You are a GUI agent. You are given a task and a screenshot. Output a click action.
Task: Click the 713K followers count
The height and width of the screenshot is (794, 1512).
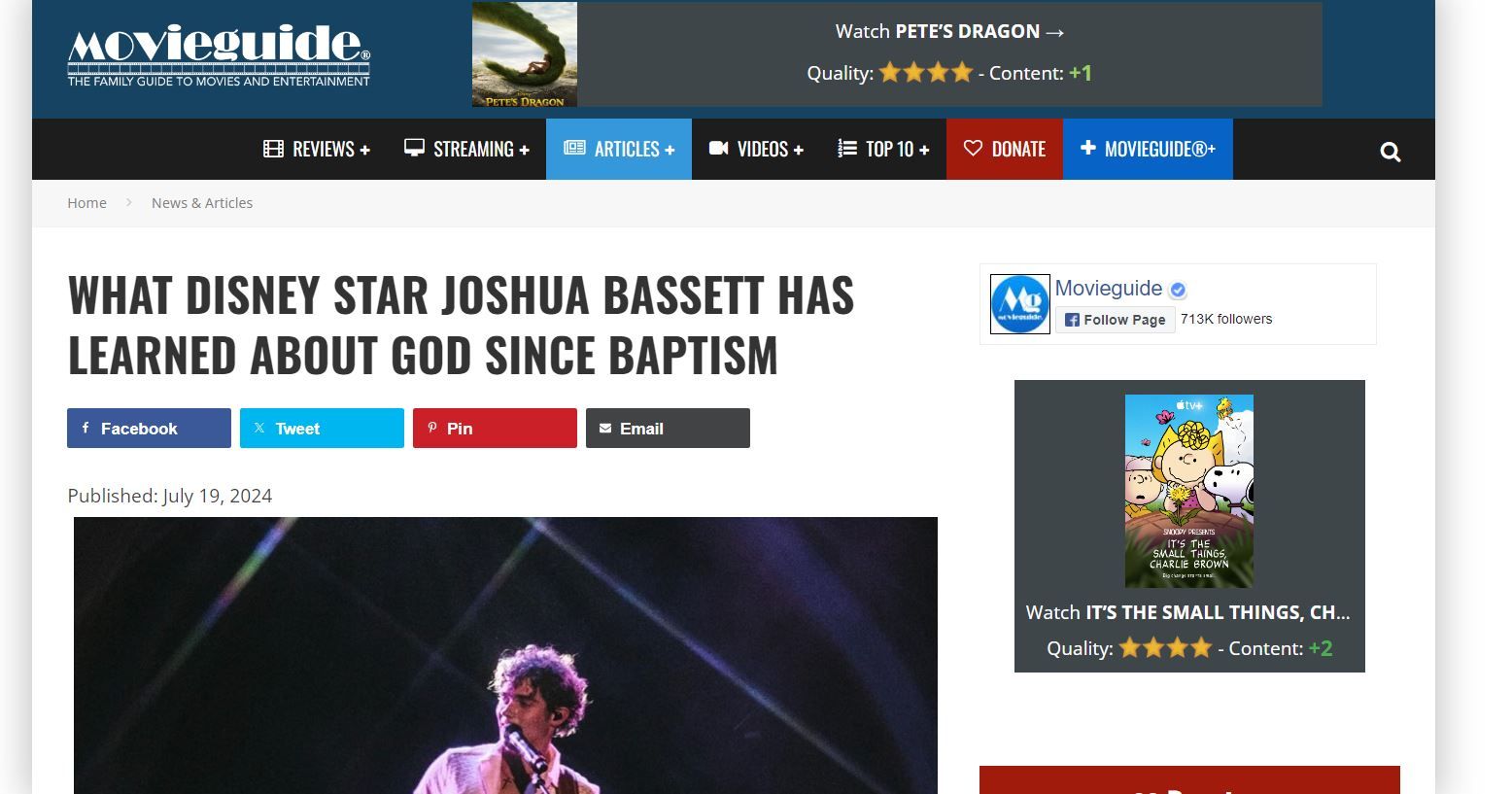[x=1226, y=320]
